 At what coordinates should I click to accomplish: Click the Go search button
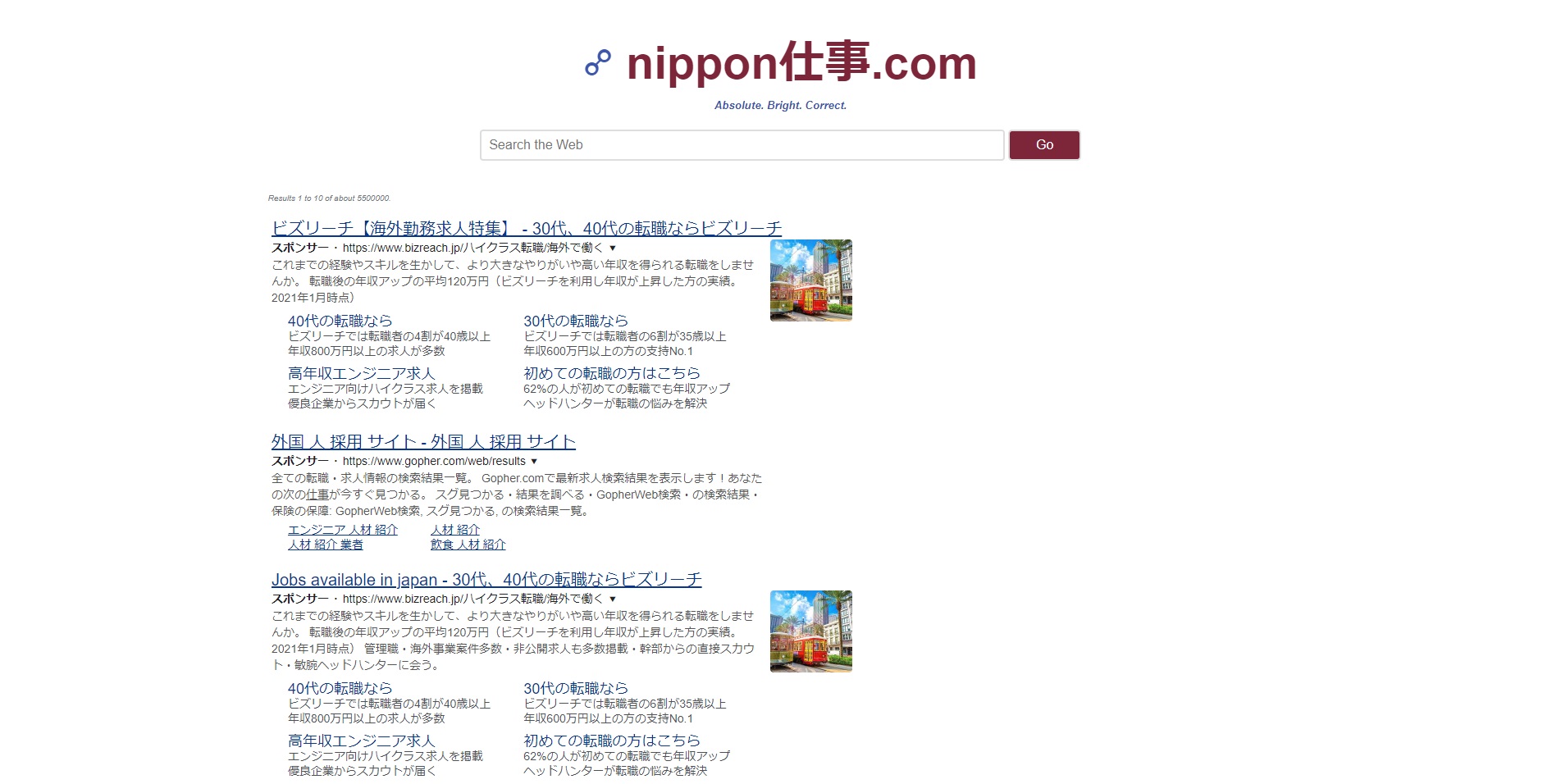coord(1044,145)
